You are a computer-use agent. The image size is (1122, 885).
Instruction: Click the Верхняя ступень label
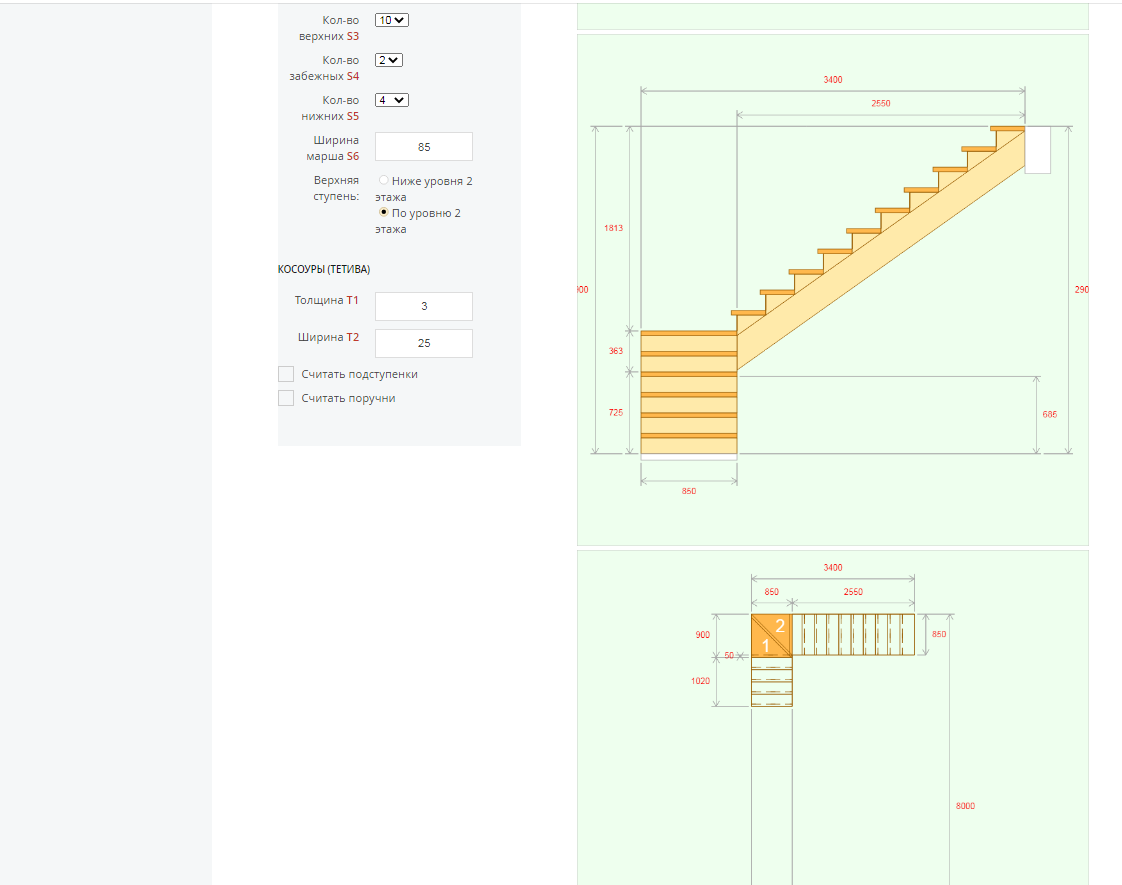pyautogui.click(x=336, y=188)
